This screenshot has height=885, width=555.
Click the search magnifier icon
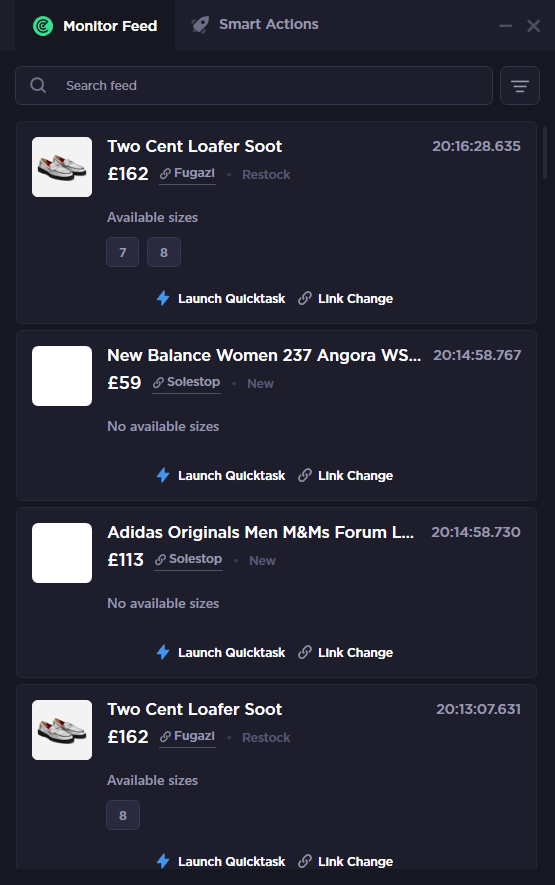[38, 86]
